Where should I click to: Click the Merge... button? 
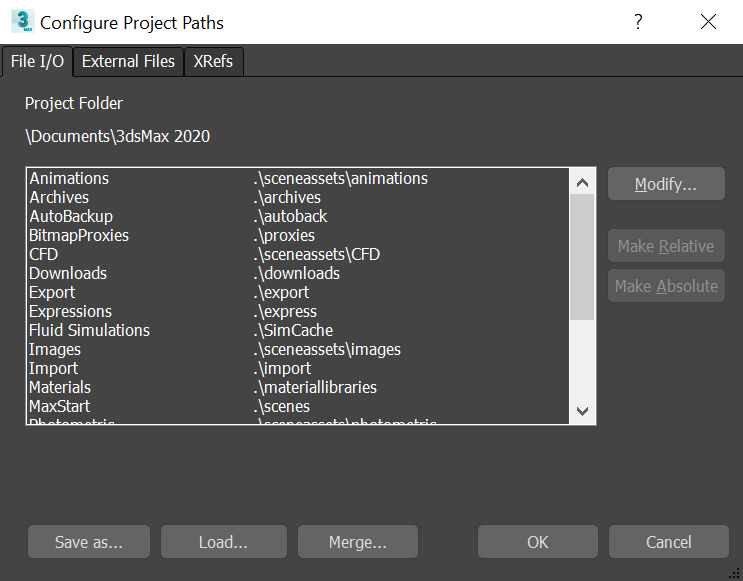click(x=358, y=542)
